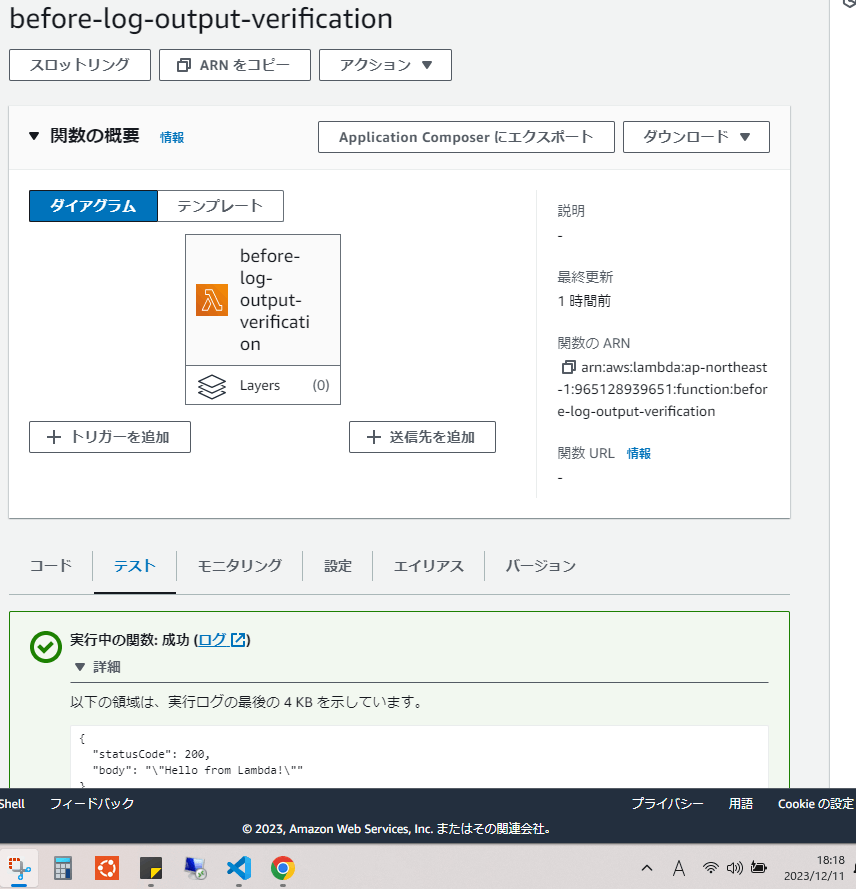Click the スロットリング button
This screenshot has height=889, width=856.
(80, 65)
